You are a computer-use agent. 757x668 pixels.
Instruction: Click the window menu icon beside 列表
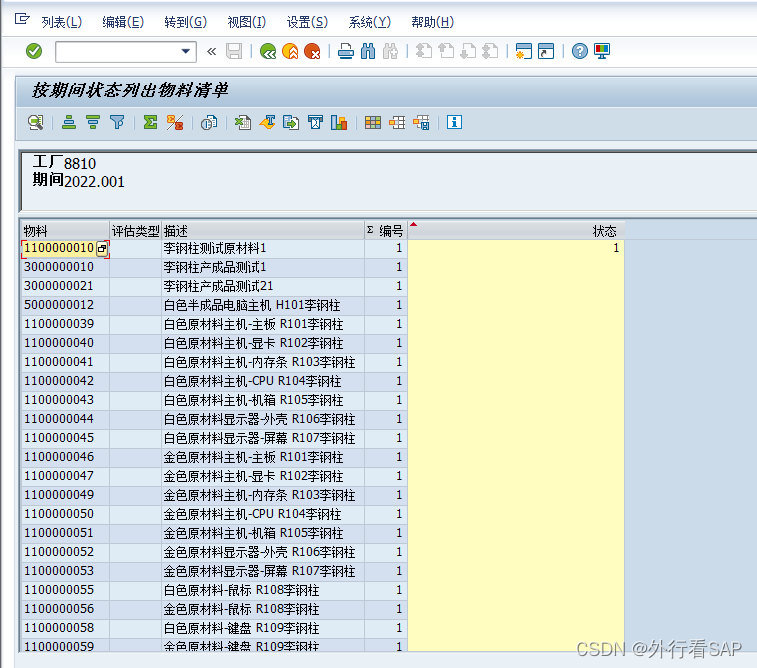coord(22,19)
